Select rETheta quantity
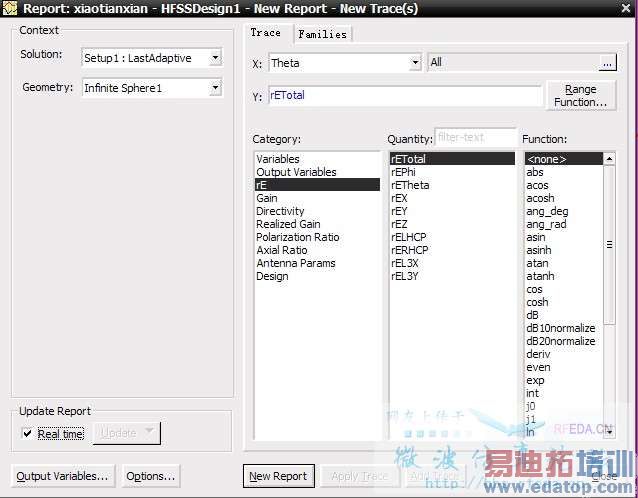Viewport: 638px width, 498px height. 452,185
